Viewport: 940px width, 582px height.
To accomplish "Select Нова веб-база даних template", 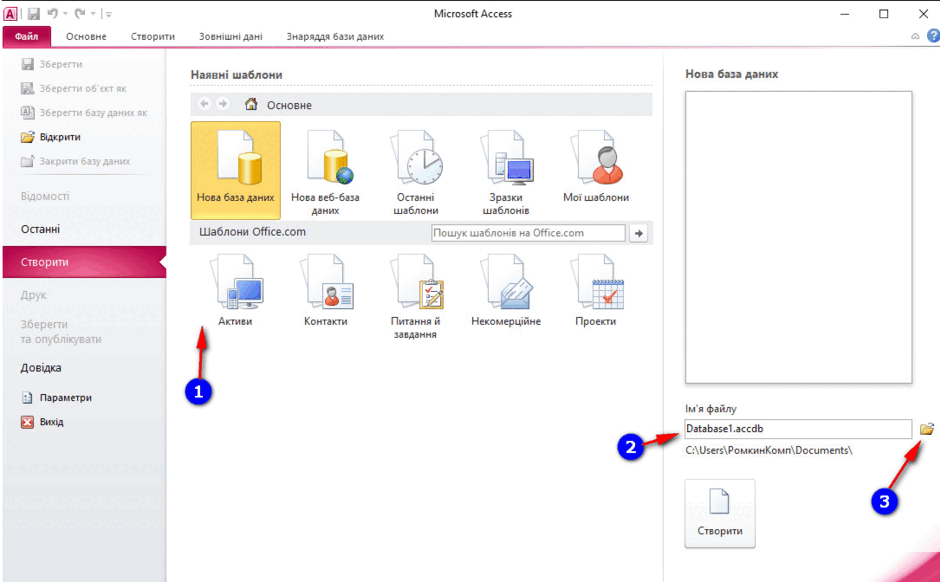I will point(326,173).
